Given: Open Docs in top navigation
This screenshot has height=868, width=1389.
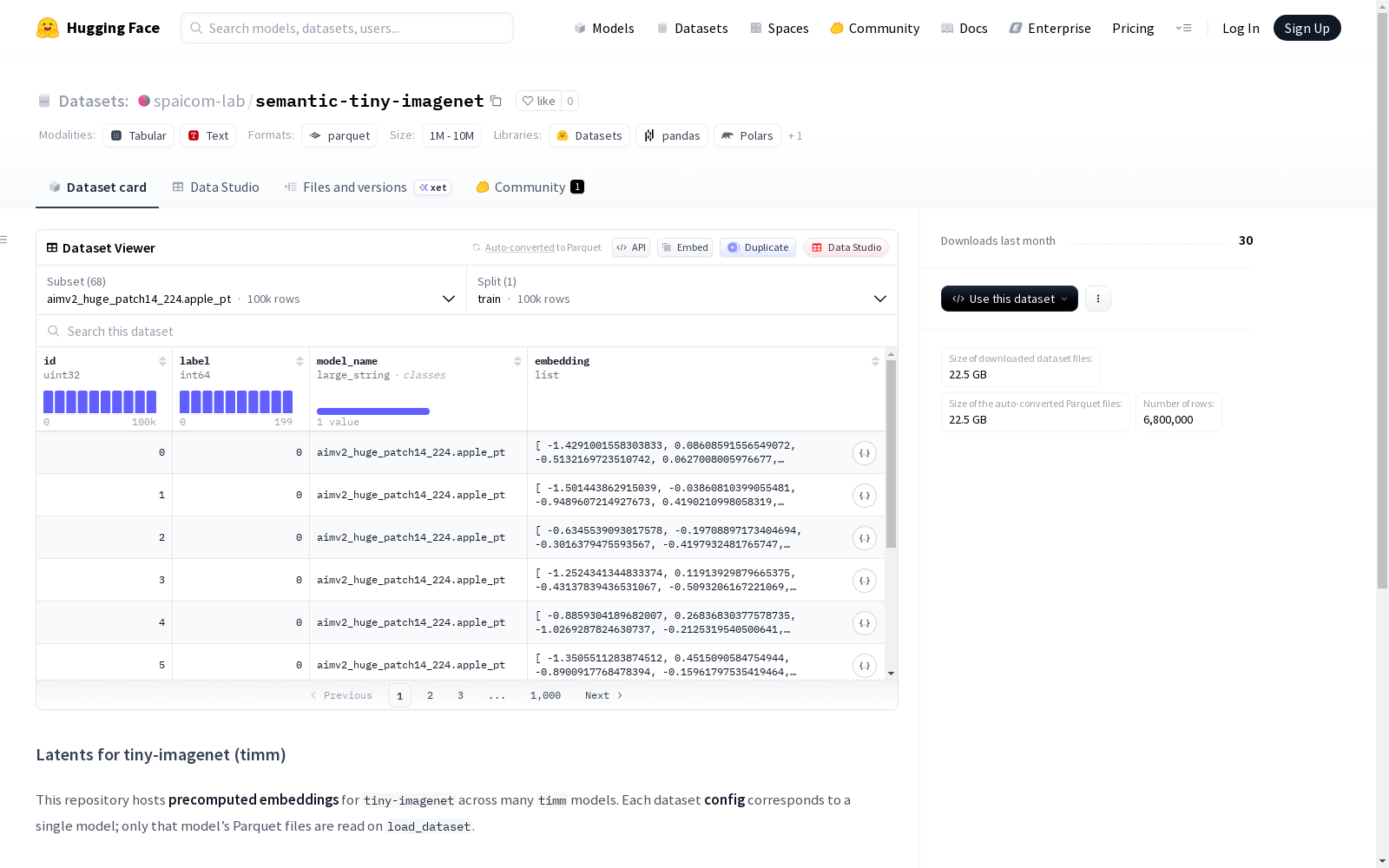Looking at the screenshot, I should coord(964,28).
